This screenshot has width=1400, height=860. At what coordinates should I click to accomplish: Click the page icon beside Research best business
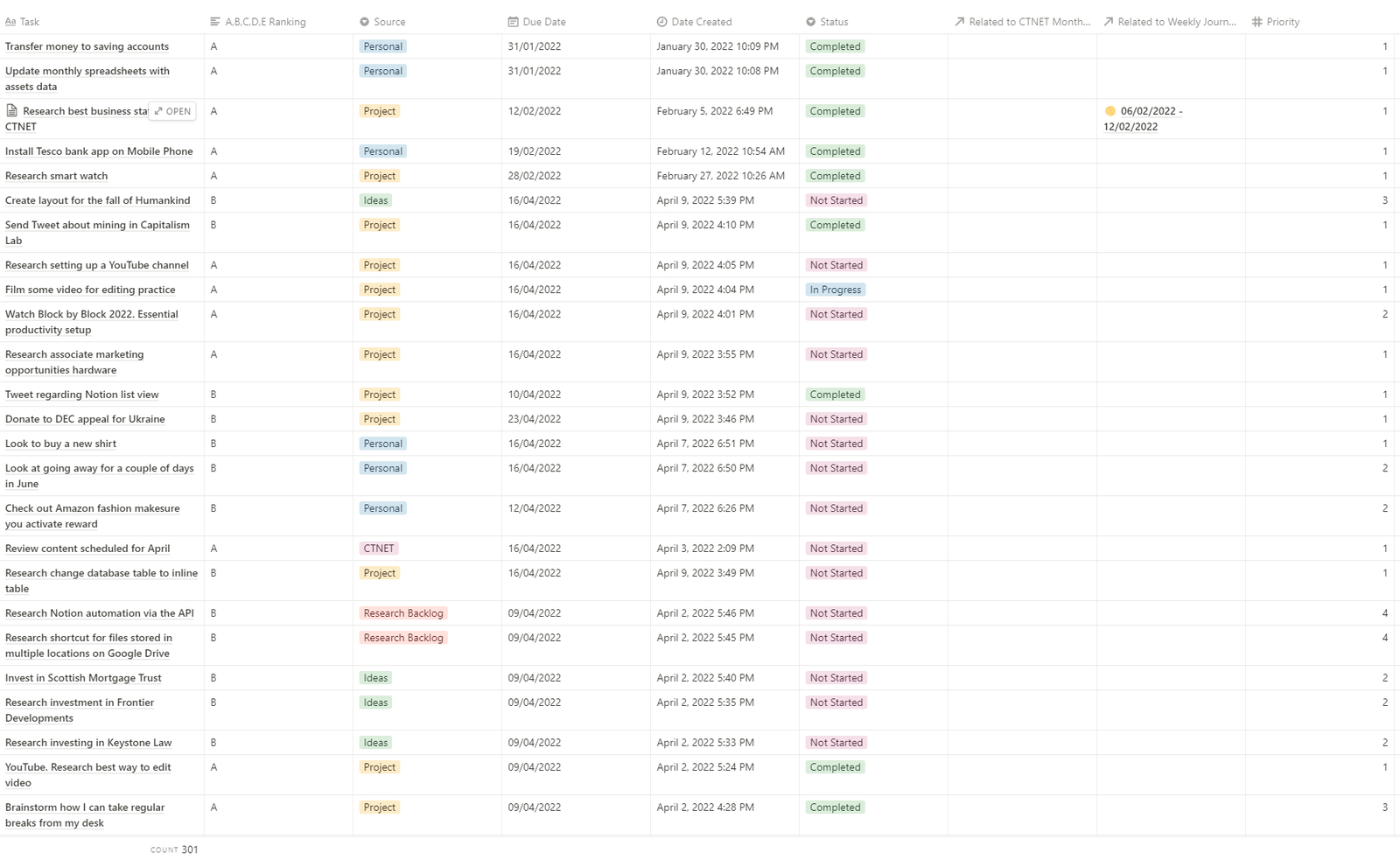(x=11, y=110)
